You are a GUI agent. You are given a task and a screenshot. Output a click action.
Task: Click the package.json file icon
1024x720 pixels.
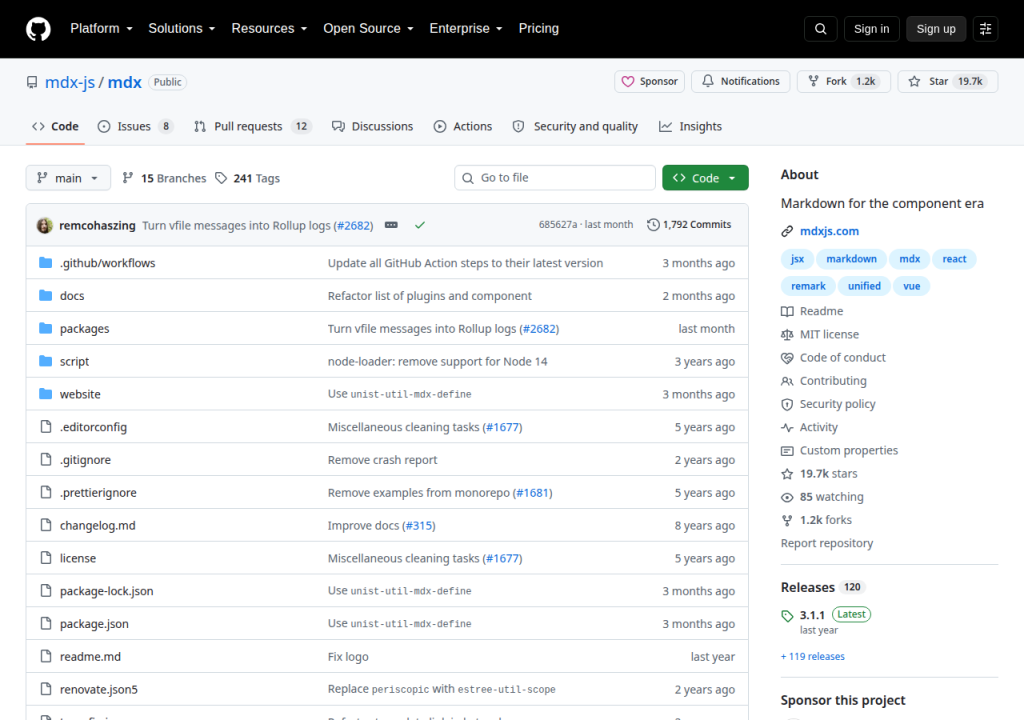(46, 623)
